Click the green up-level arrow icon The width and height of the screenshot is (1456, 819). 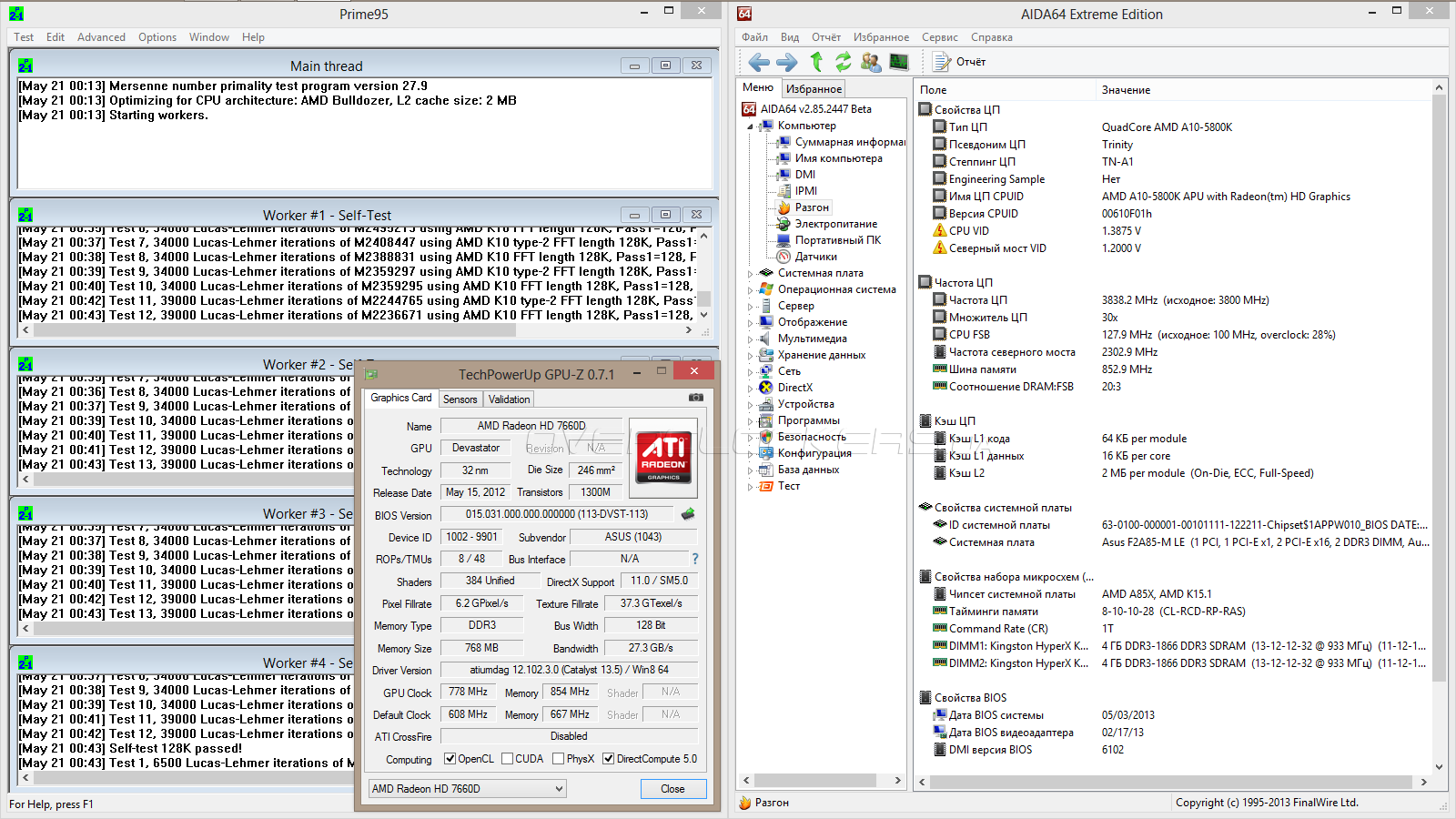tap(816, 62)
